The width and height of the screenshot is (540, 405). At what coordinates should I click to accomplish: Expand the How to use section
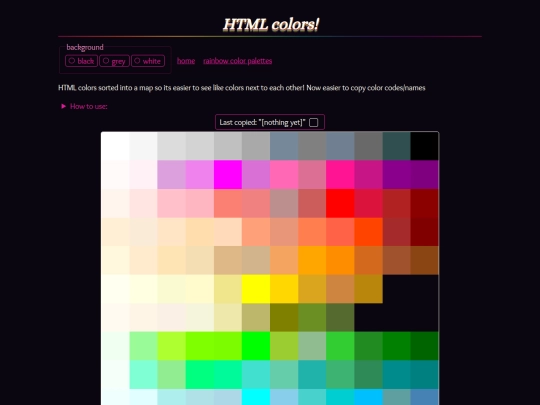pos(84,106)
